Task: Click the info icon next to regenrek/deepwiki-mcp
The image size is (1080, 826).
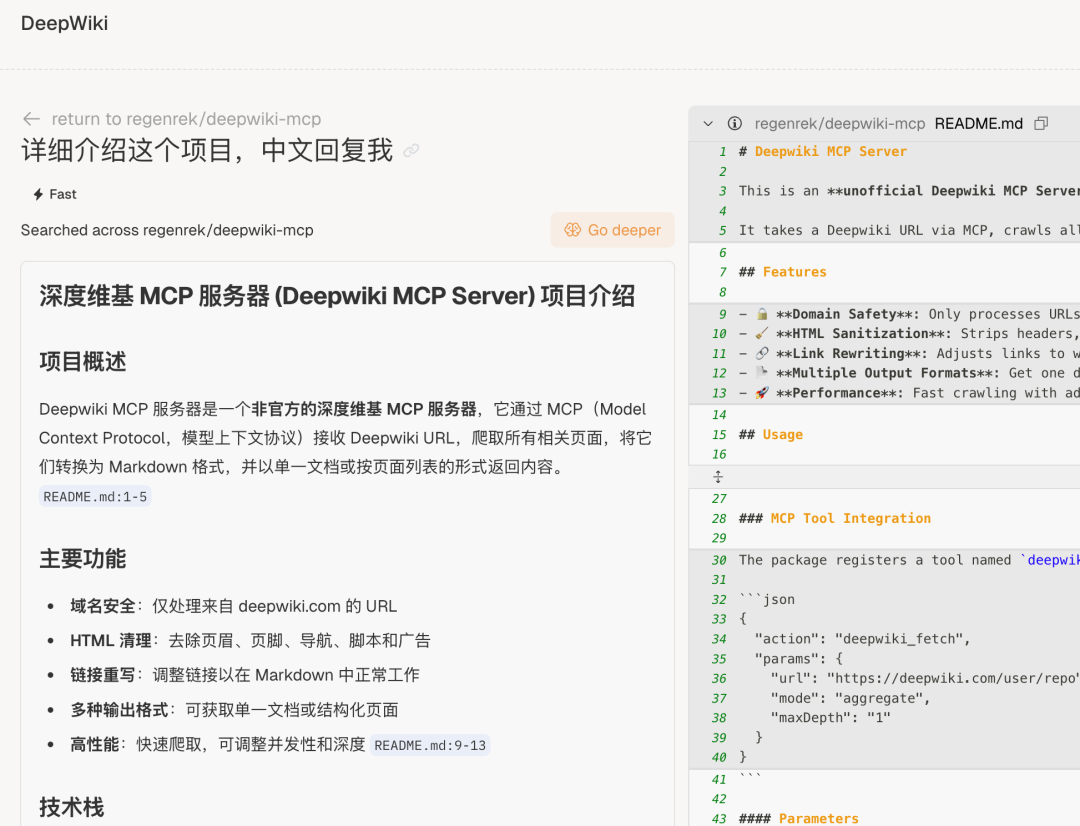Action: tap(735, 124)
